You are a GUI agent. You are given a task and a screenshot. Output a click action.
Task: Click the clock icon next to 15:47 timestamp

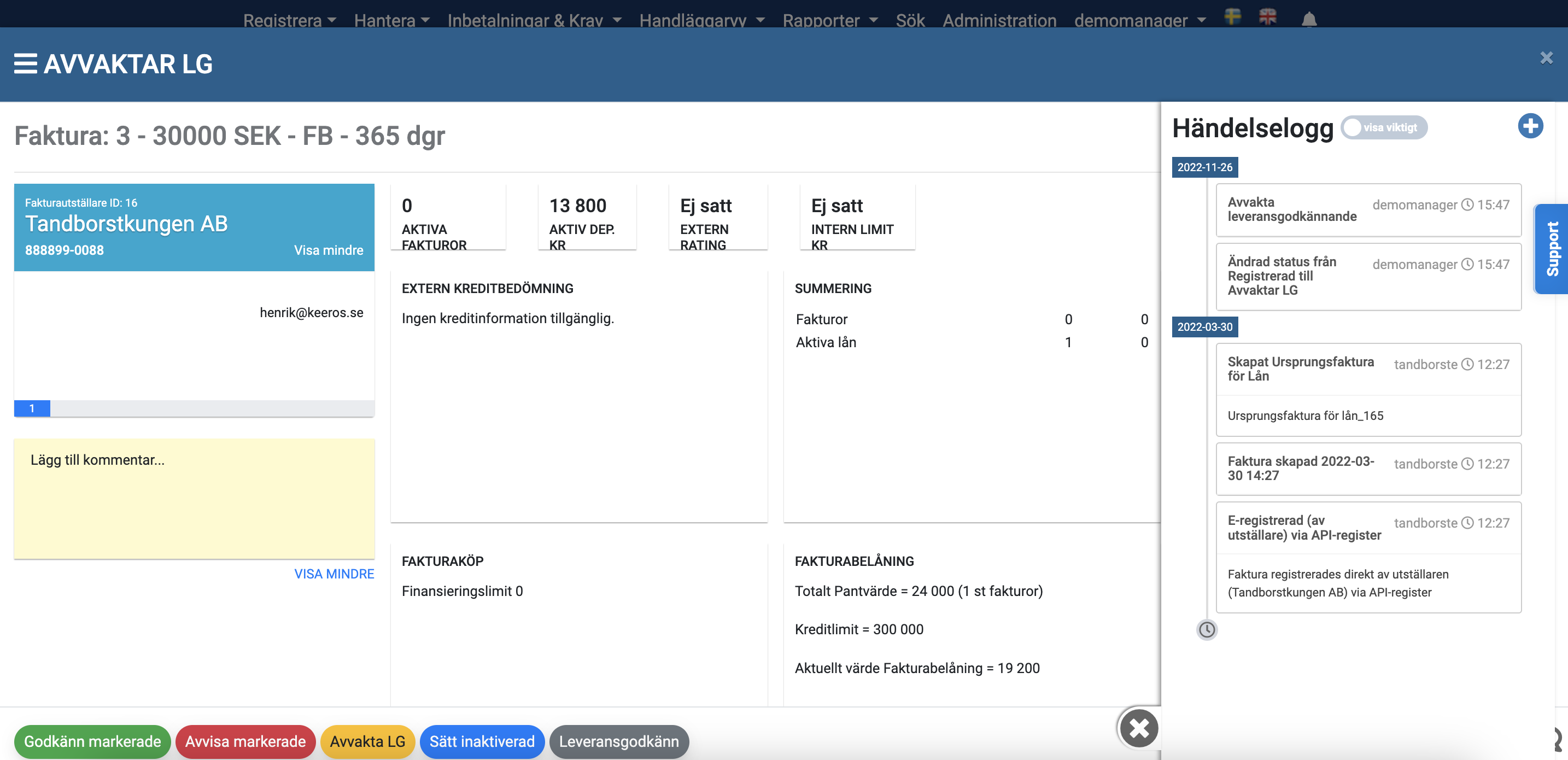(x=1467, y=204)
